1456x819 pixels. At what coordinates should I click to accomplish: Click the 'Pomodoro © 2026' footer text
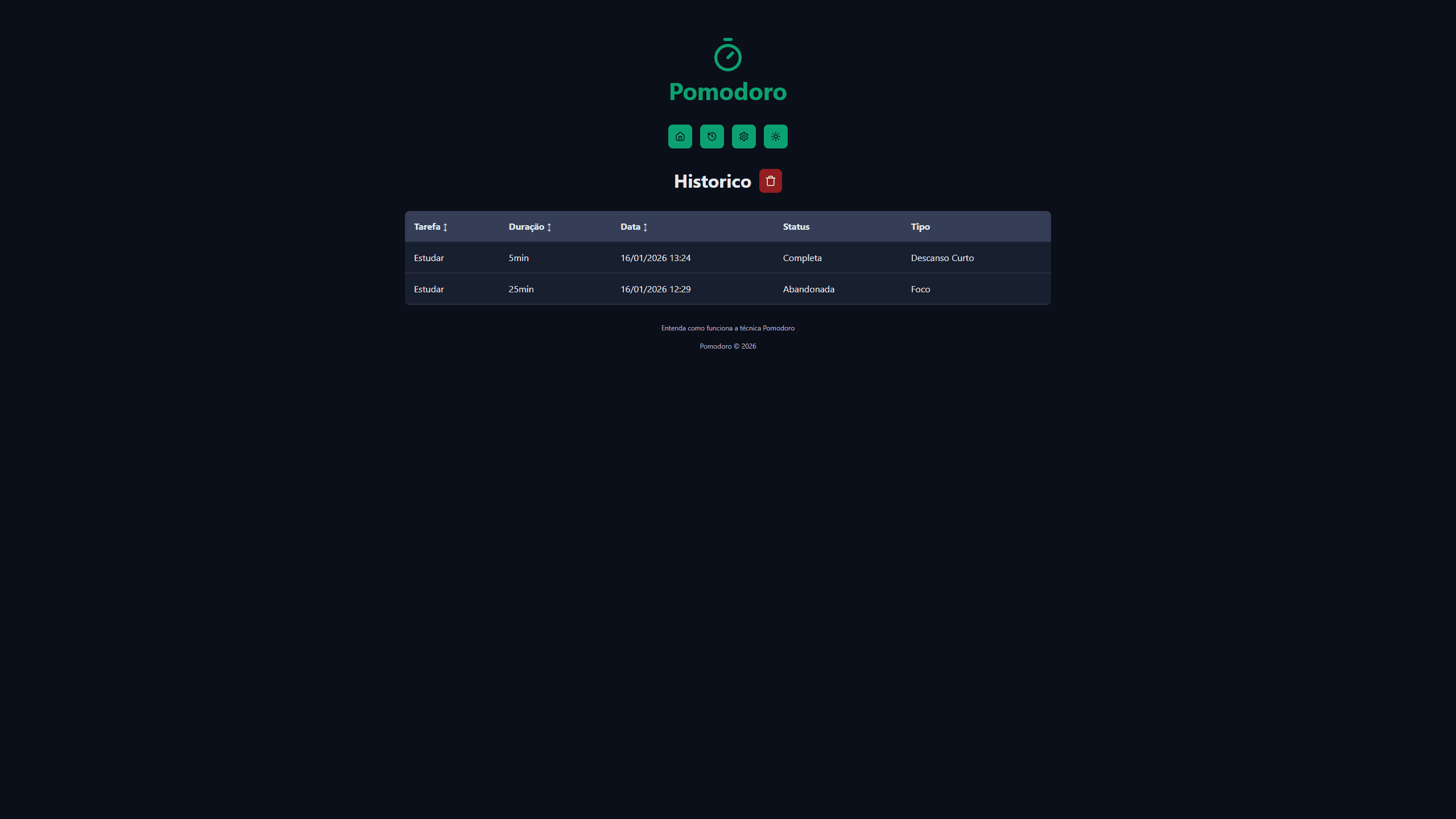point(728,346)
